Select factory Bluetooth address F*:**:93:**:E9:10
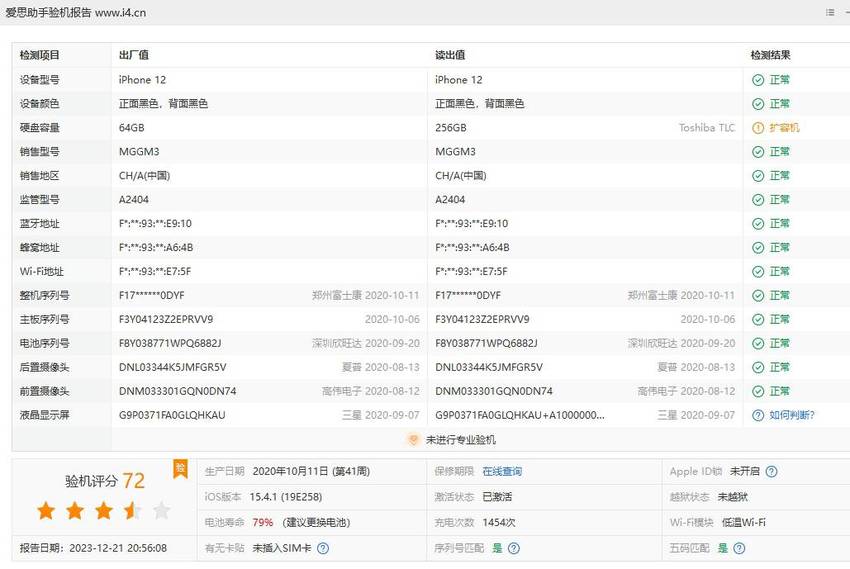Screen dimensions: 850x569 coord(155,224)
